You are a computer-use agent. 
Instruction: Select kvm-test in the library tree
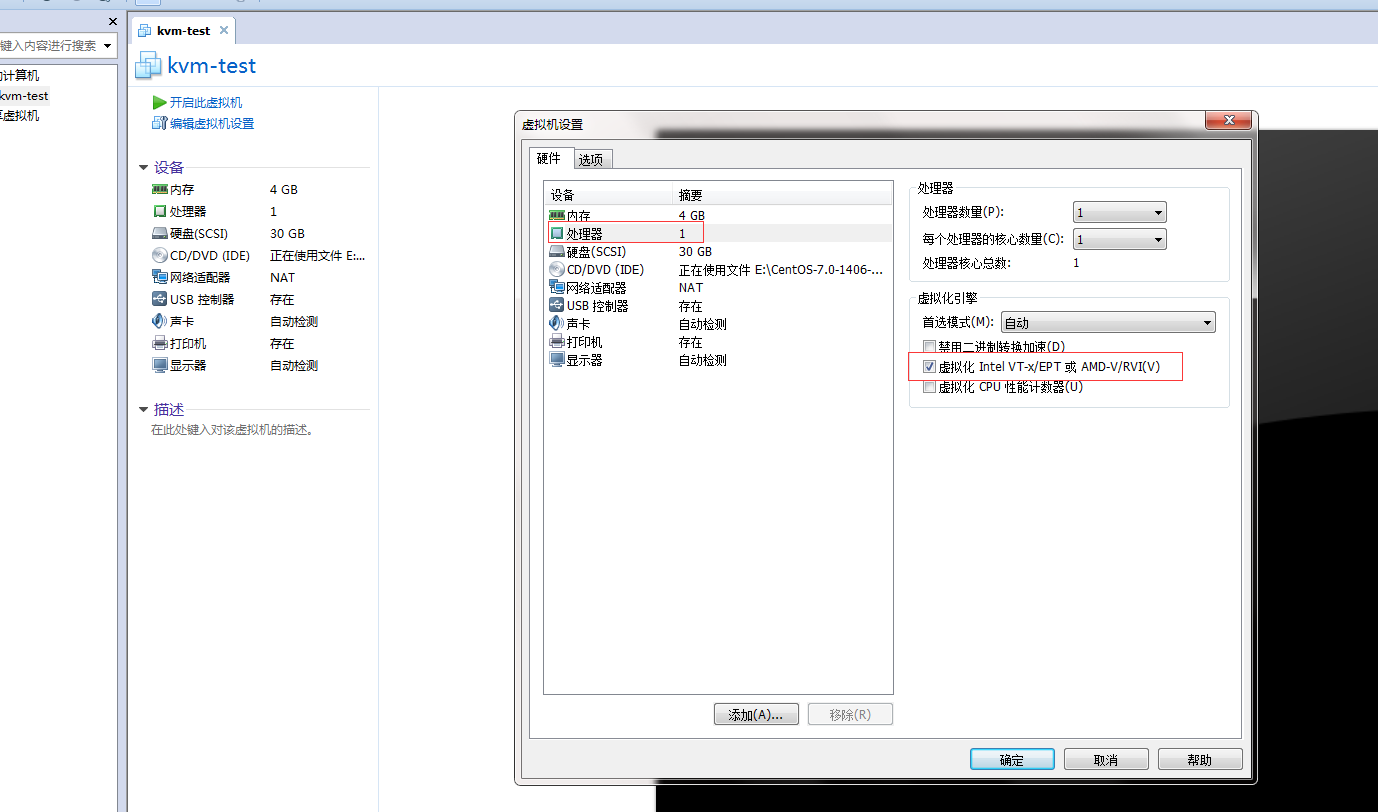tap(24, 96)
